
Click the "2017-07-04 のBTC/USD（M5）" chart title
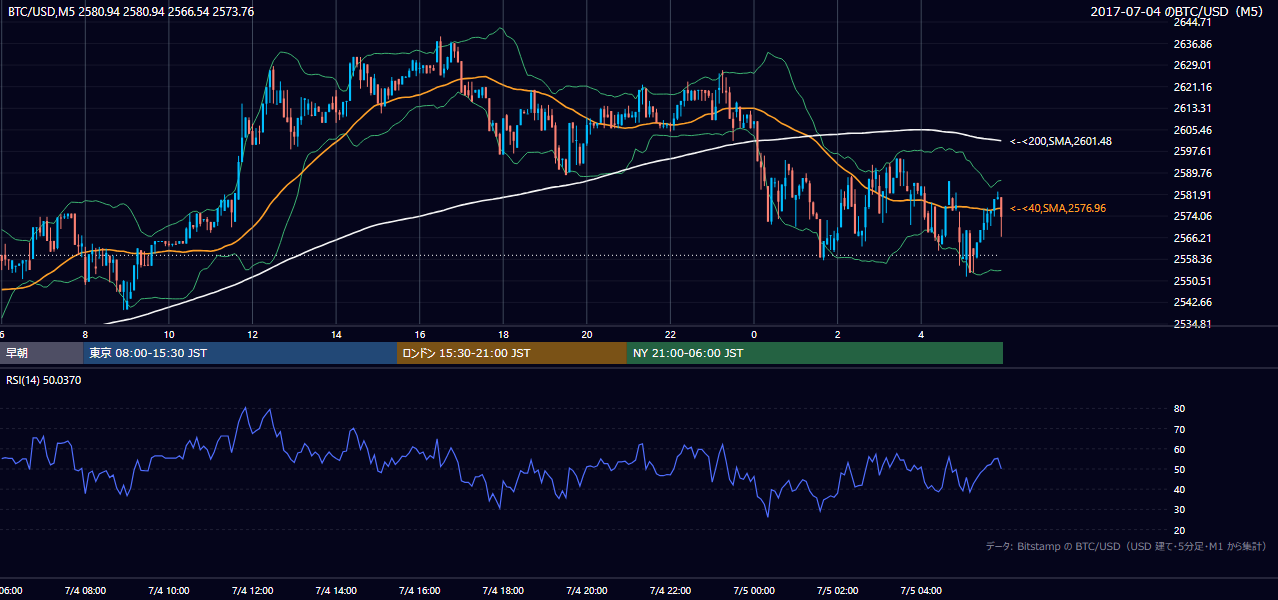click(x=1178, y=12)
